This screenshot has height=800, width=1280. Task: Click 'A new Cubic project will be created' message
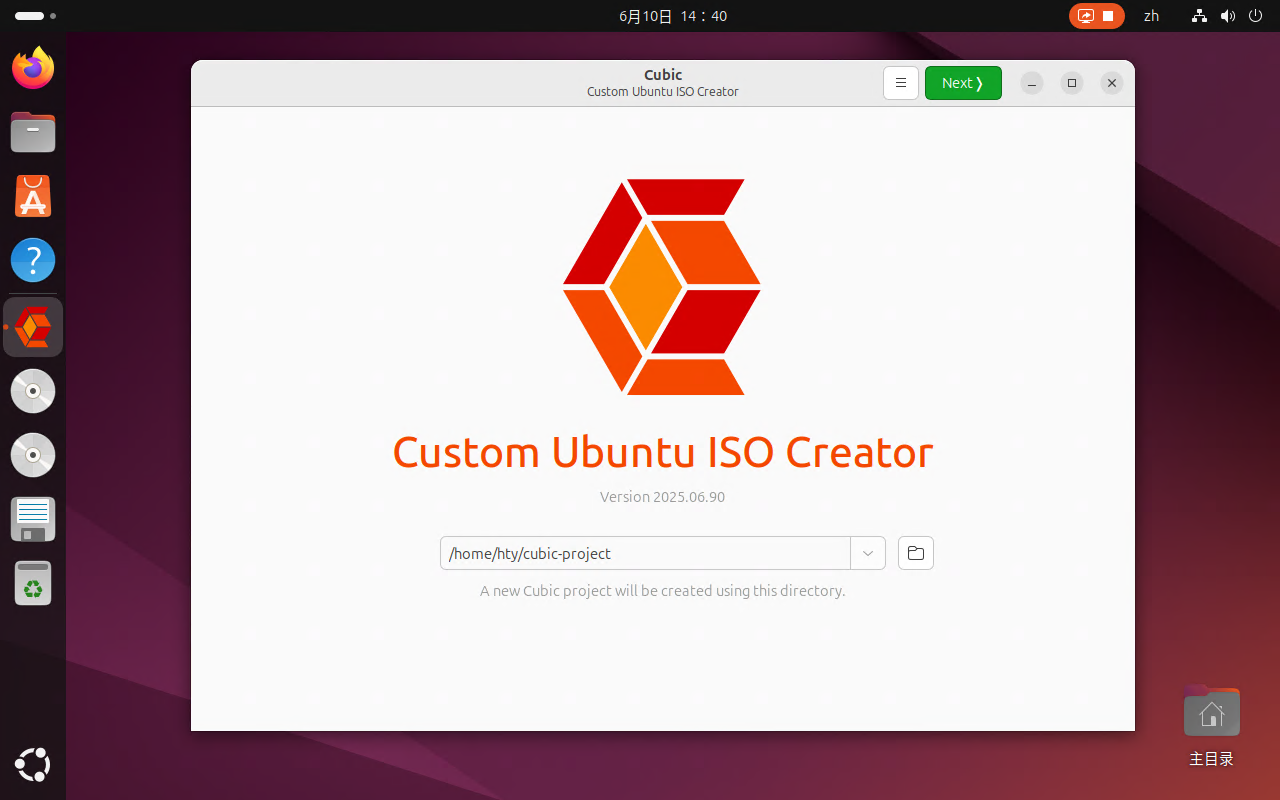[x=662, y=591]
